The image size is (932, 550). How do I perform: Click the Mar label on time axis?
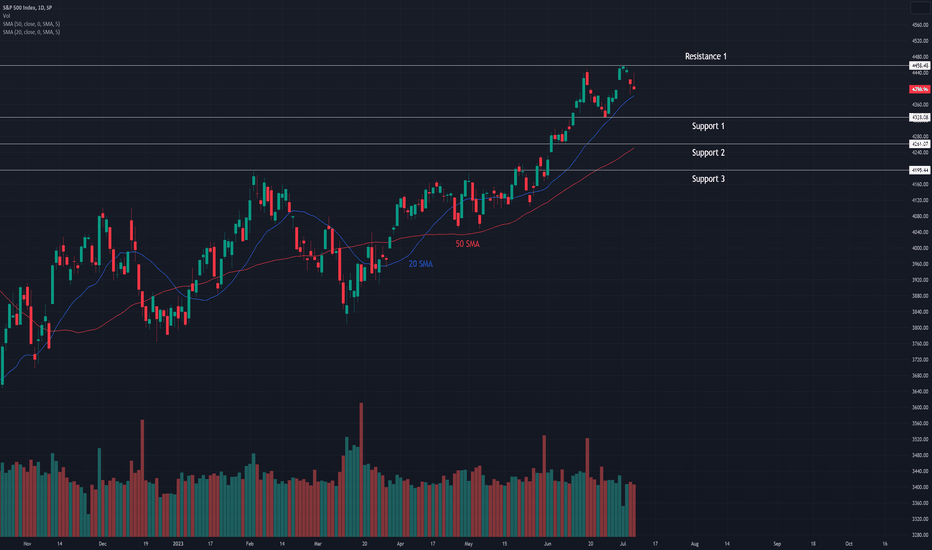(x=317, y=543)
